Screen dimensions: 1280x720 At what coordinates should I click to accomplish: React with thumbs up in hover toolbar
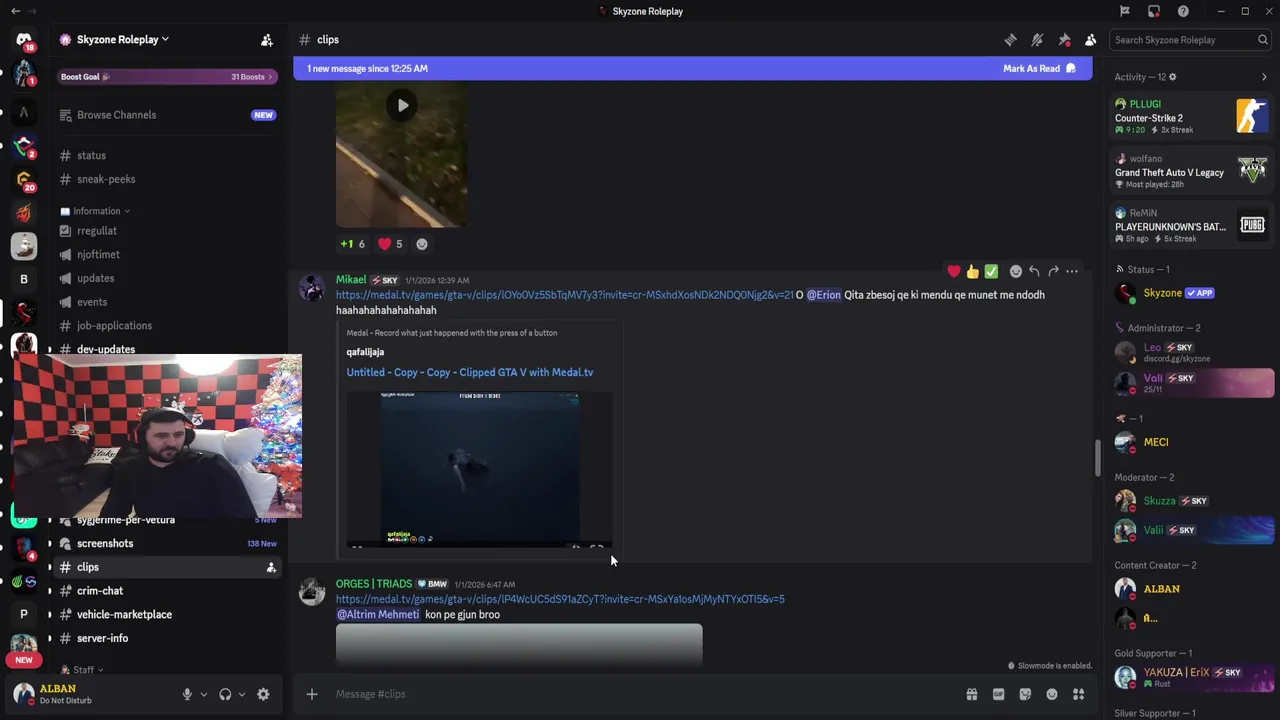tap(973, 271)
